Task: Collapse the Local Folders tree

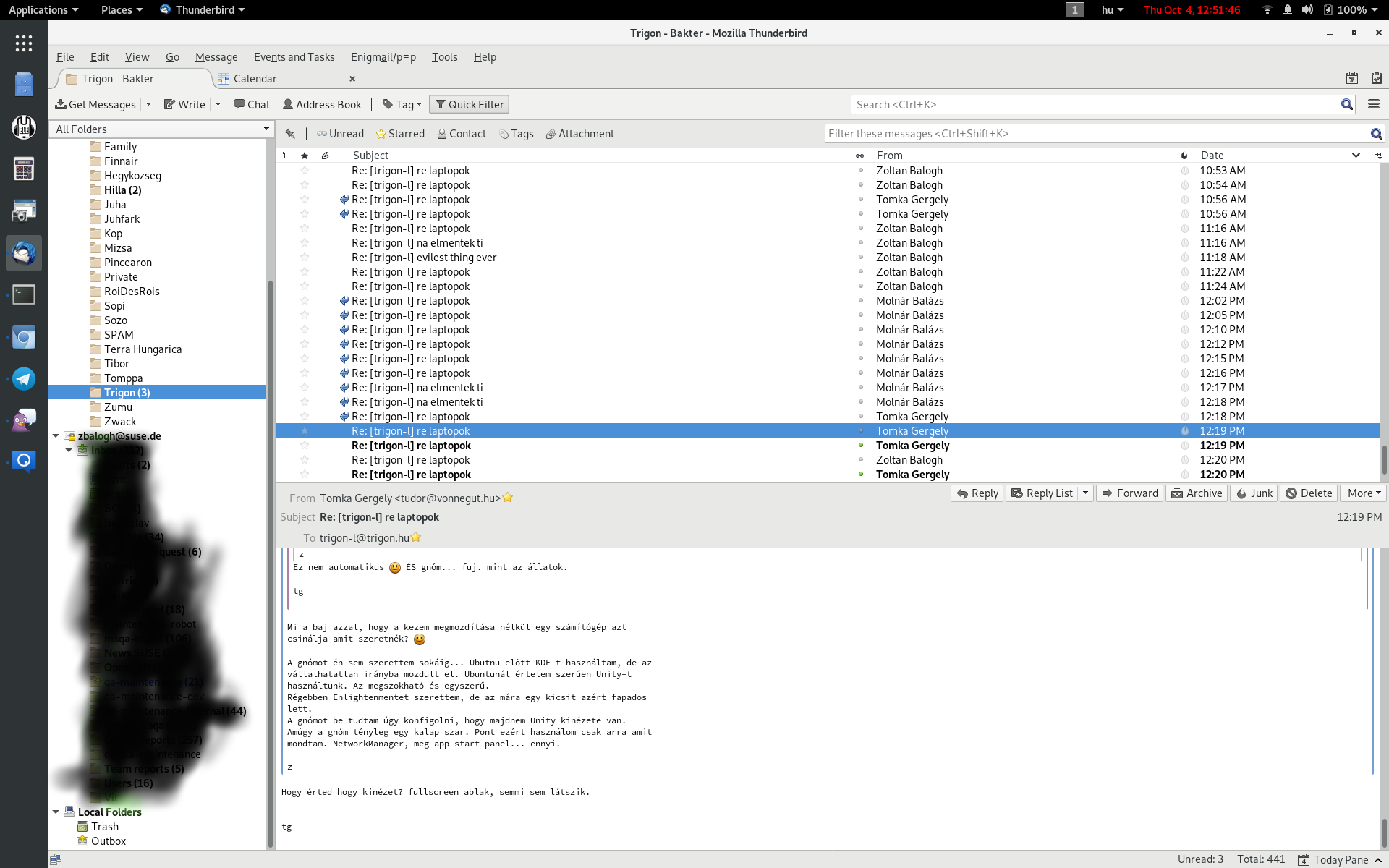Action: click(x=56, y=812)
